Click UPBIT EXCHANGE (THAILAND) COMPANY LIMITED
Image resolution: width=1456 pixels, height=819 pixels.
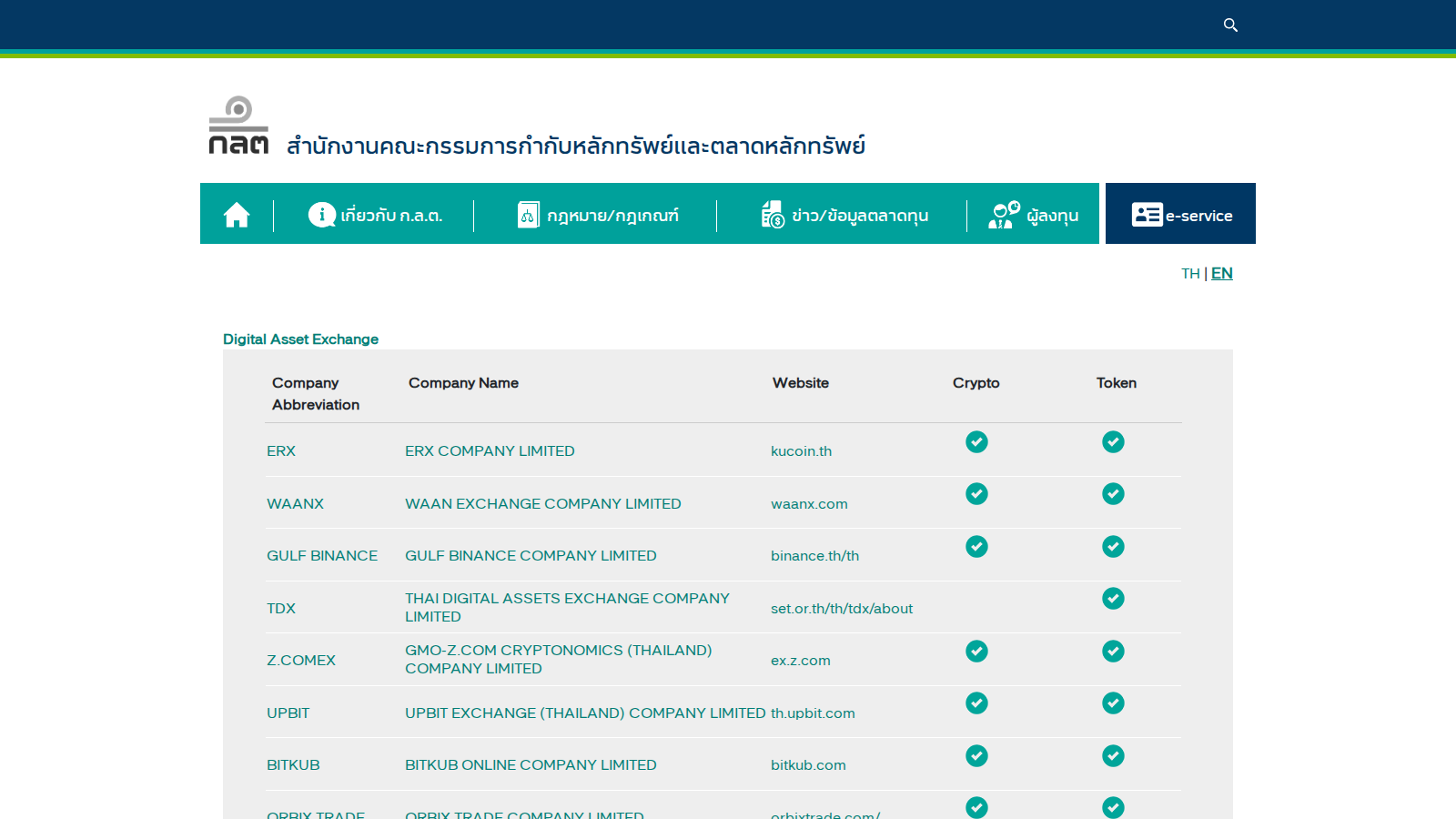[585, 713]
